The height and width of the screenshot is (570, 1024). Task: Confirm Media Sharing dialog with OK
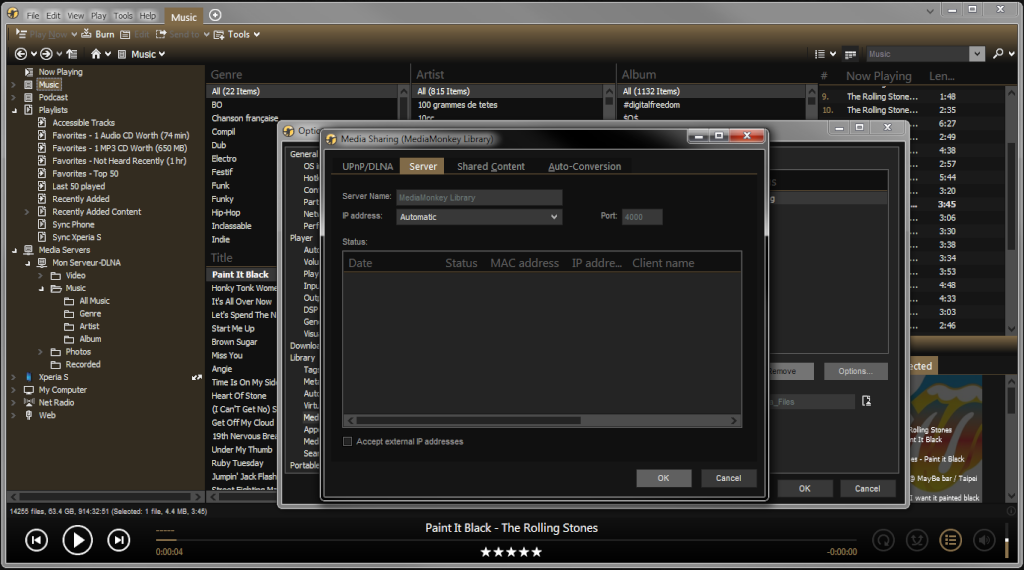(664, 478)
